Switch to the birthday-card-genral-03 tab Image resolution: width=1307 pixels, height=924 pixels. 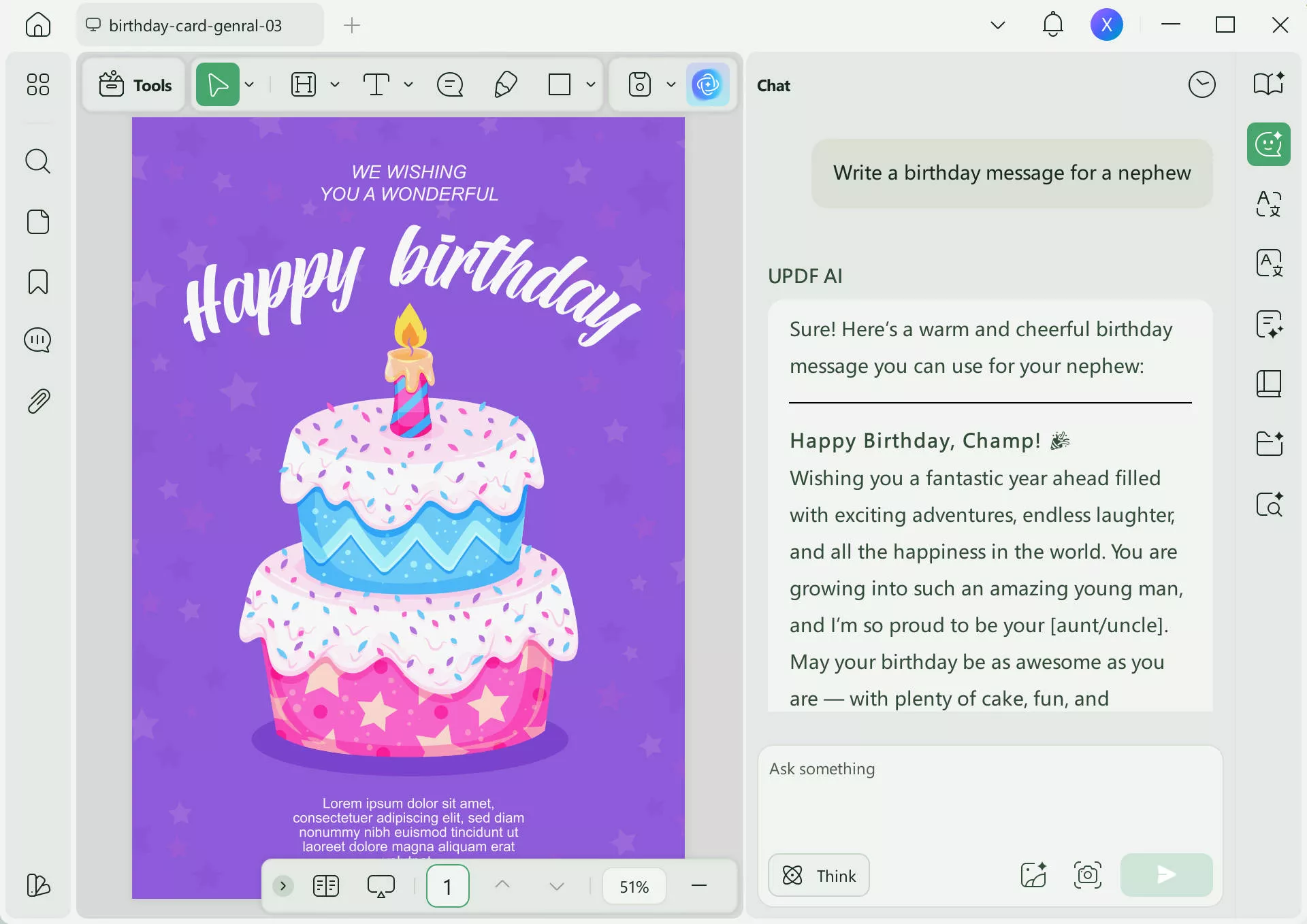196,25
